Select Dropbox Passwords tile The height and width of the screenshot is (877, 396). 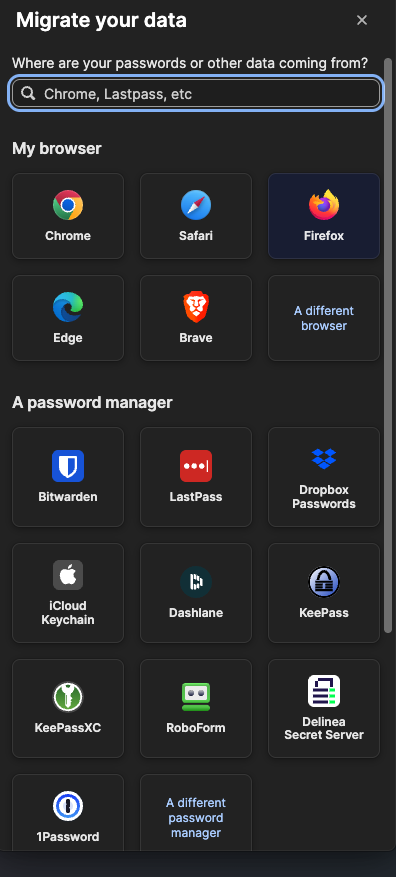coord(324,477)
